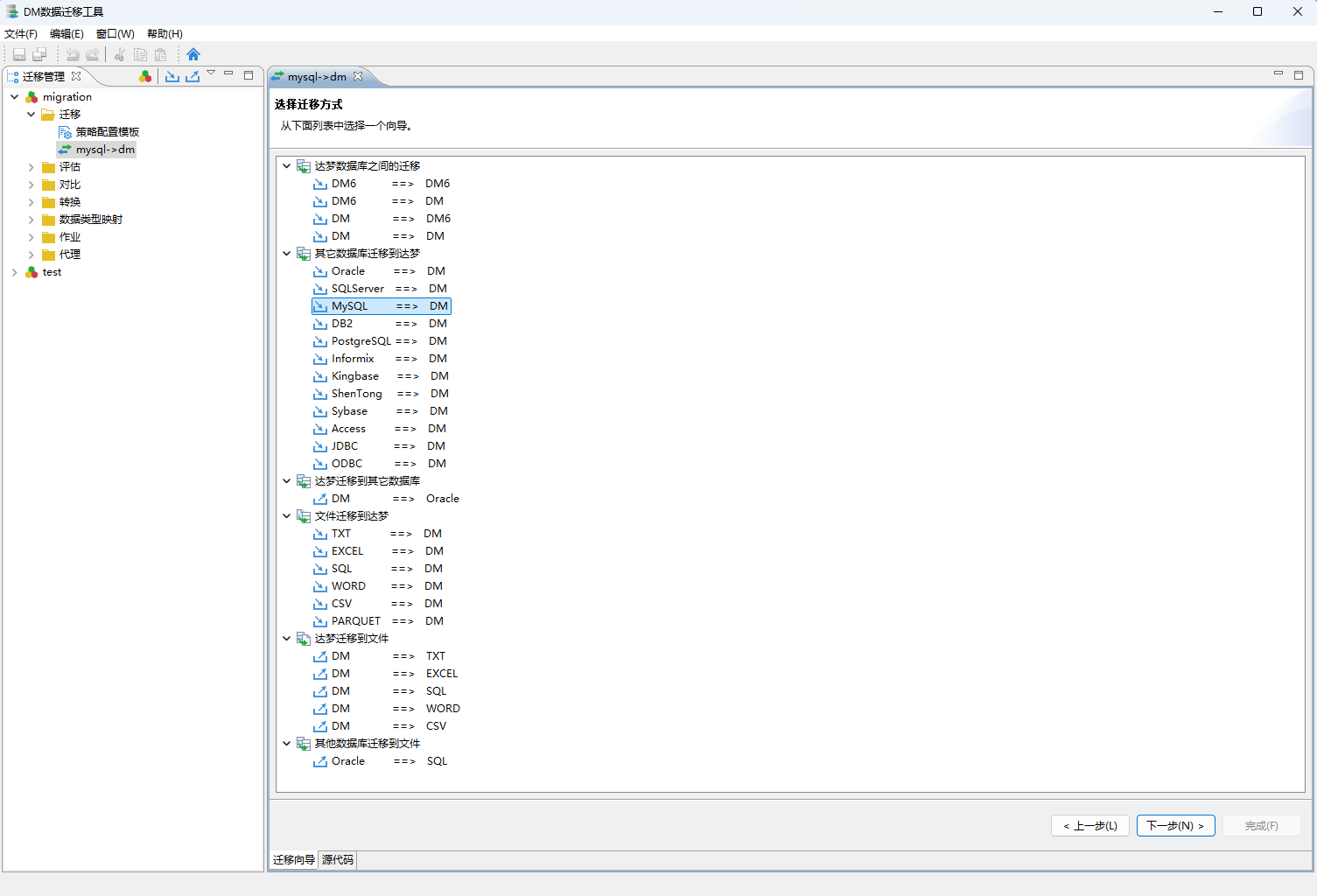Expand the 对比 folder

point(31,185)
